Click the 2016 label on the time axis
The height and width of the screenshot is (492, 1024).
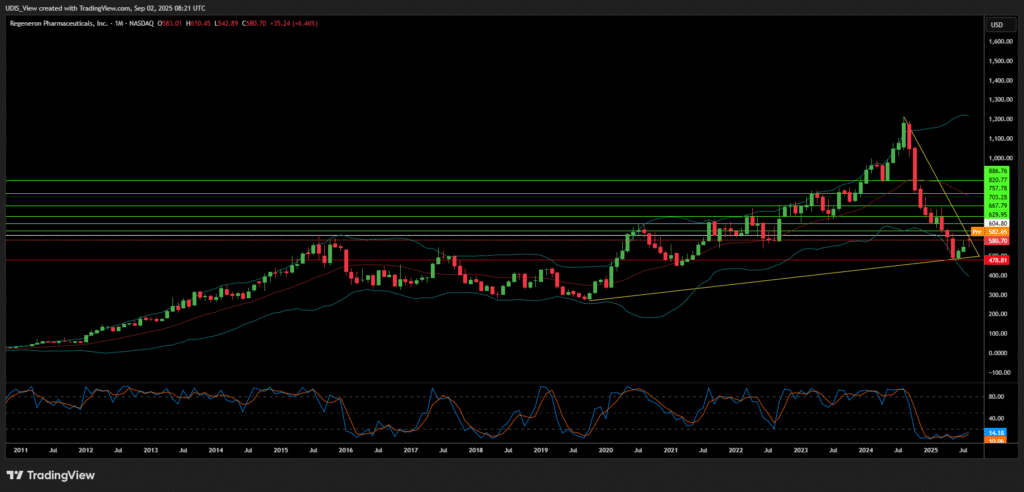345,452
